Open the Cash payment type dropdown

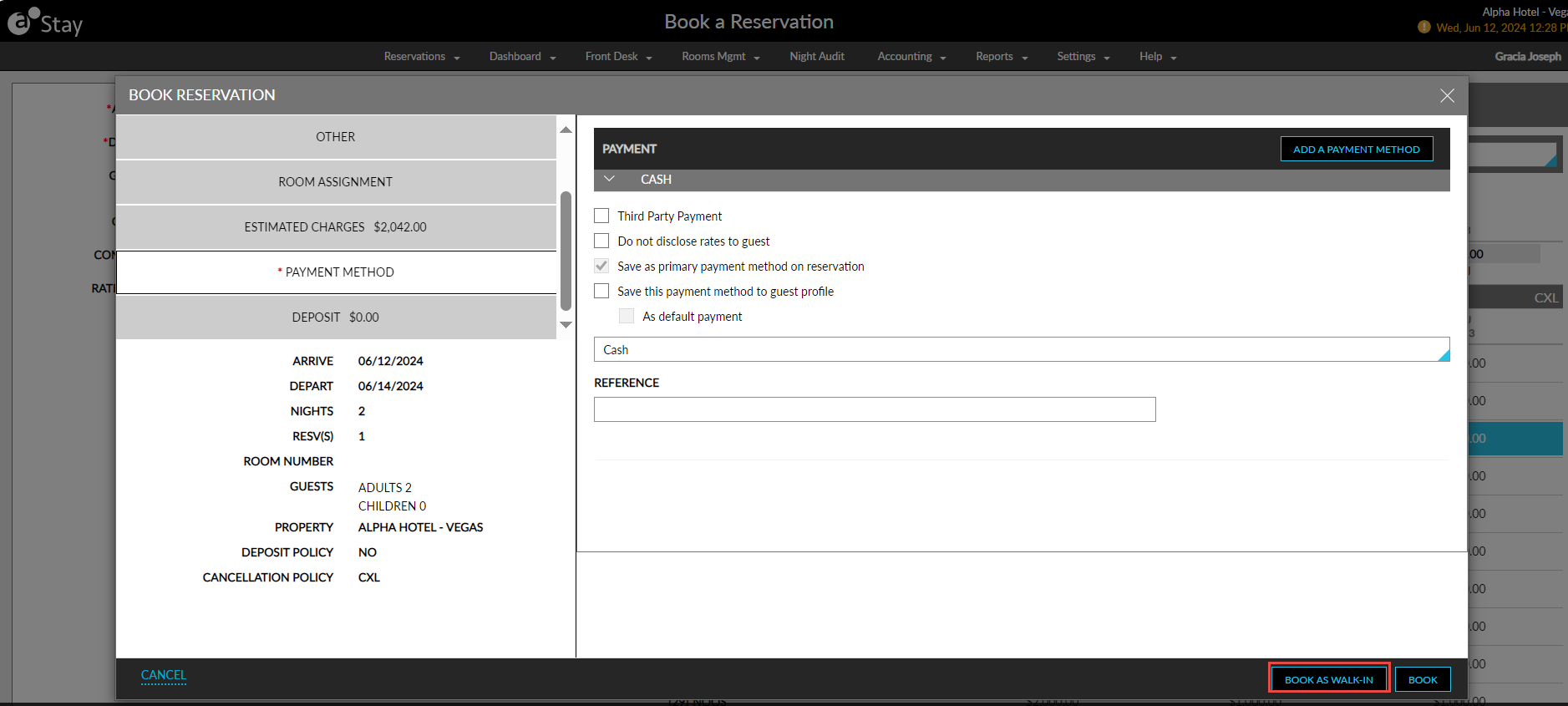pos(1022,349)
